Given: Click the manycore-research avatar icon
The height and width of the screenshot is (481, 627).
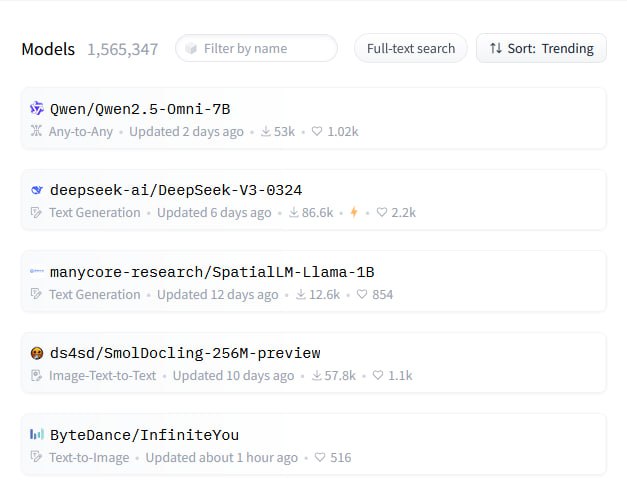Looking at the screenshot, I should 37,272.
